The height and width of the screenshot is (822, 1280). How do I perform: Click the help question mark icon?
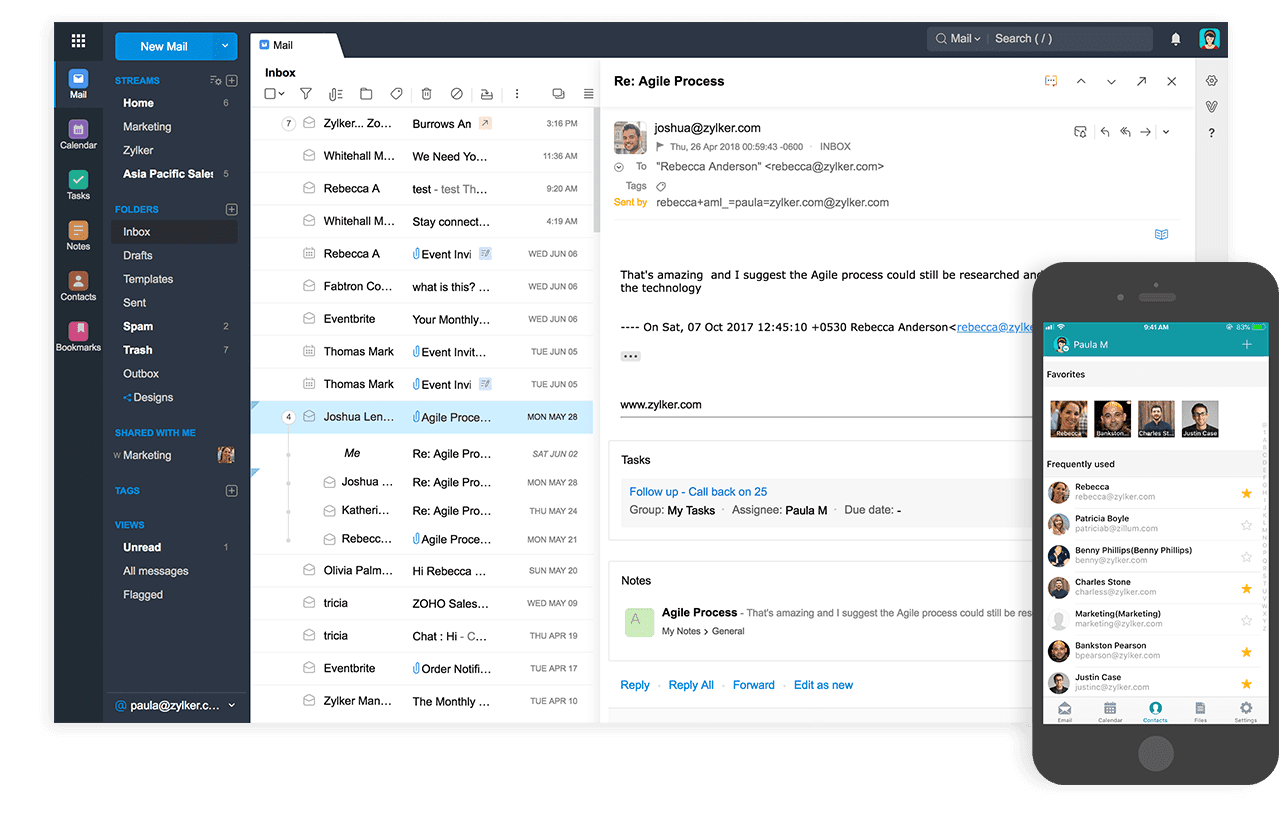pos(1211,133)
